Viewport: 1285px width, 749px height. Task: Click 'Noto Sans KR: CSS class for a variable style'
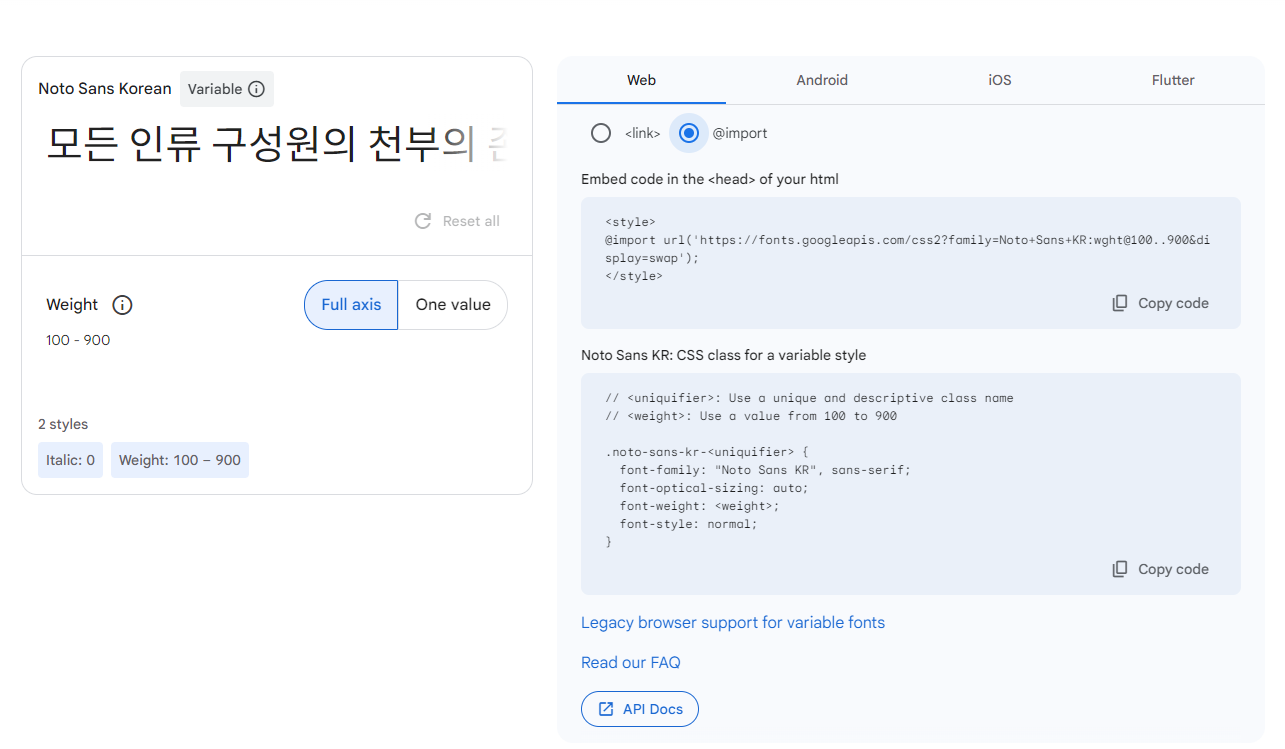(724, 355)
